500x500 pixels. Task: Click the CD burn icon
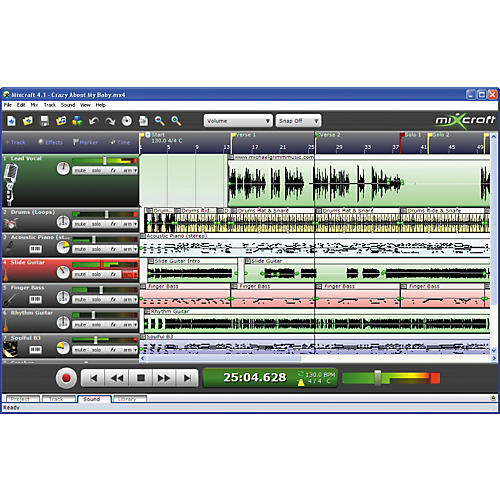click(127, 121)
